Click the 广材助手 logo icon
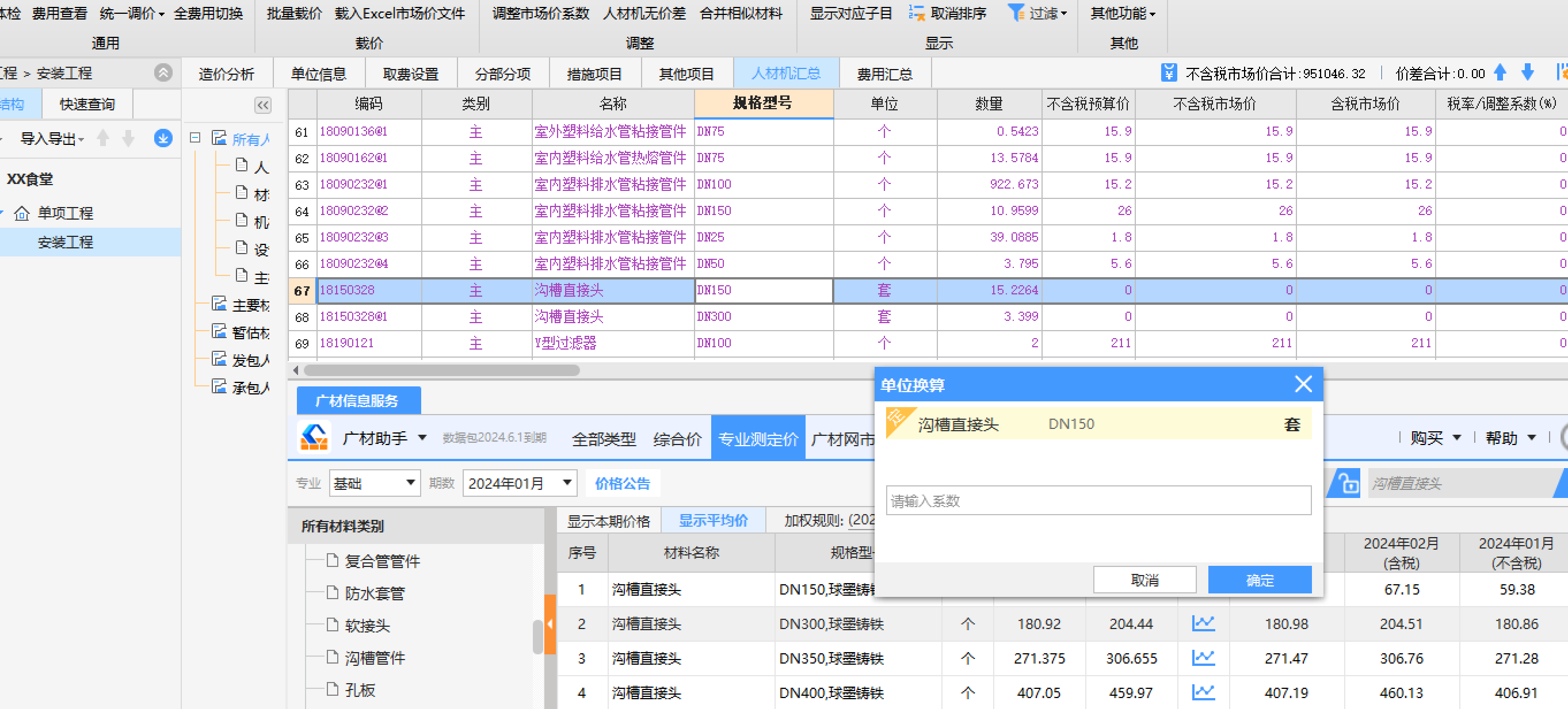This screenshot has width=1568, height=709. pyautogui.click(x=314, y=437)
